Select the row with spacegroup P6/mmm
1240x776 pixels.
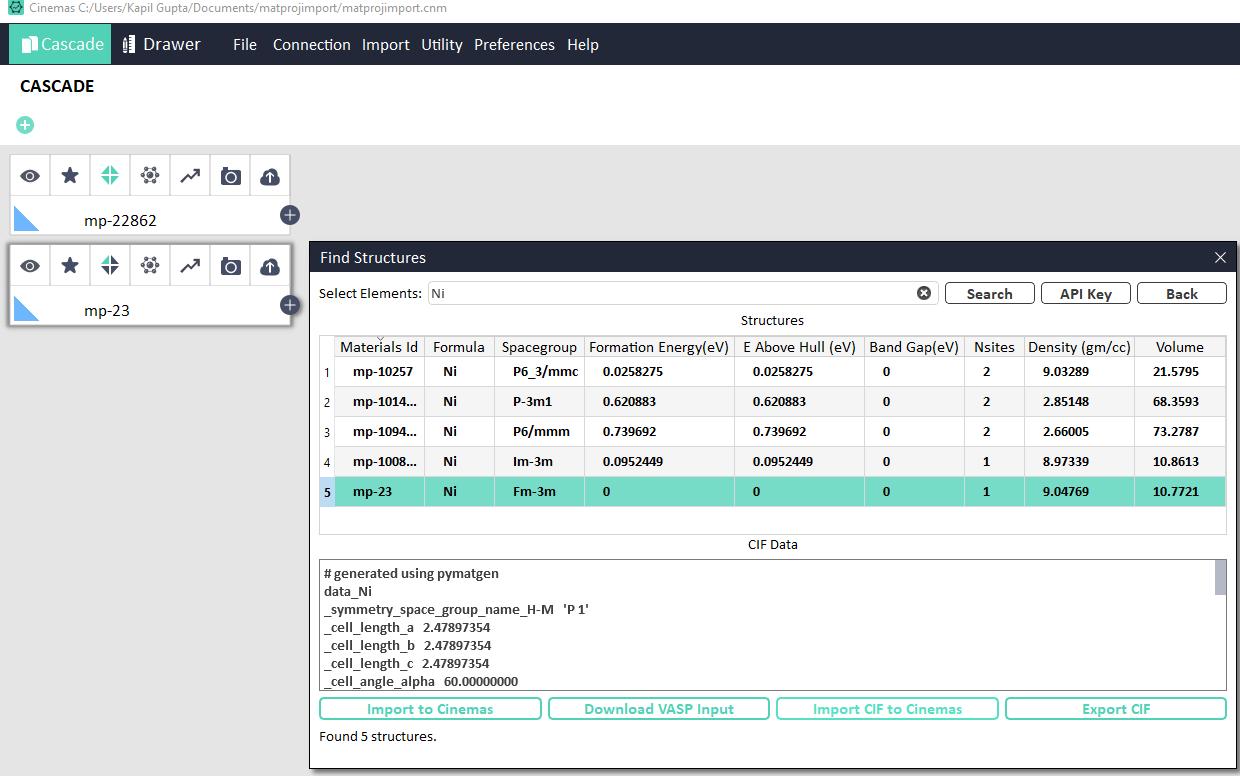(773, 431)
